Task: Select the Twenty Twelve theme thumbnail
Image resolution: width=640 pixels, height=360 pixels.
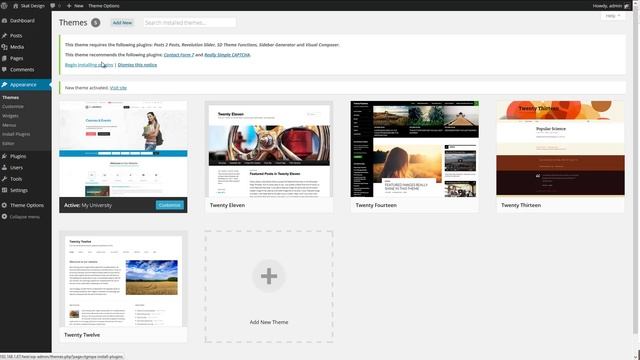Action: click(123, 279)
